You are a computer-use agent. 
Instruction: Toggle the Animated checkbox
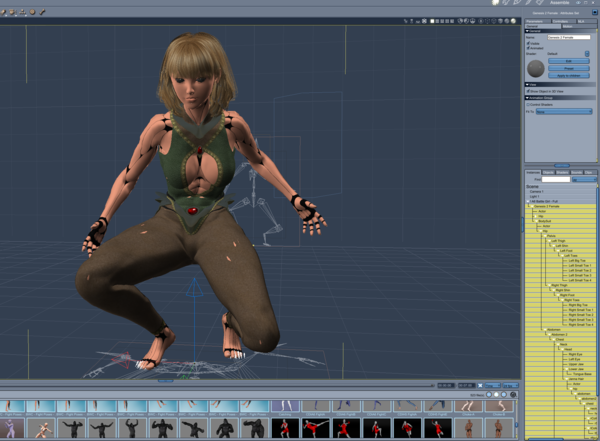(x=528, y=48)
